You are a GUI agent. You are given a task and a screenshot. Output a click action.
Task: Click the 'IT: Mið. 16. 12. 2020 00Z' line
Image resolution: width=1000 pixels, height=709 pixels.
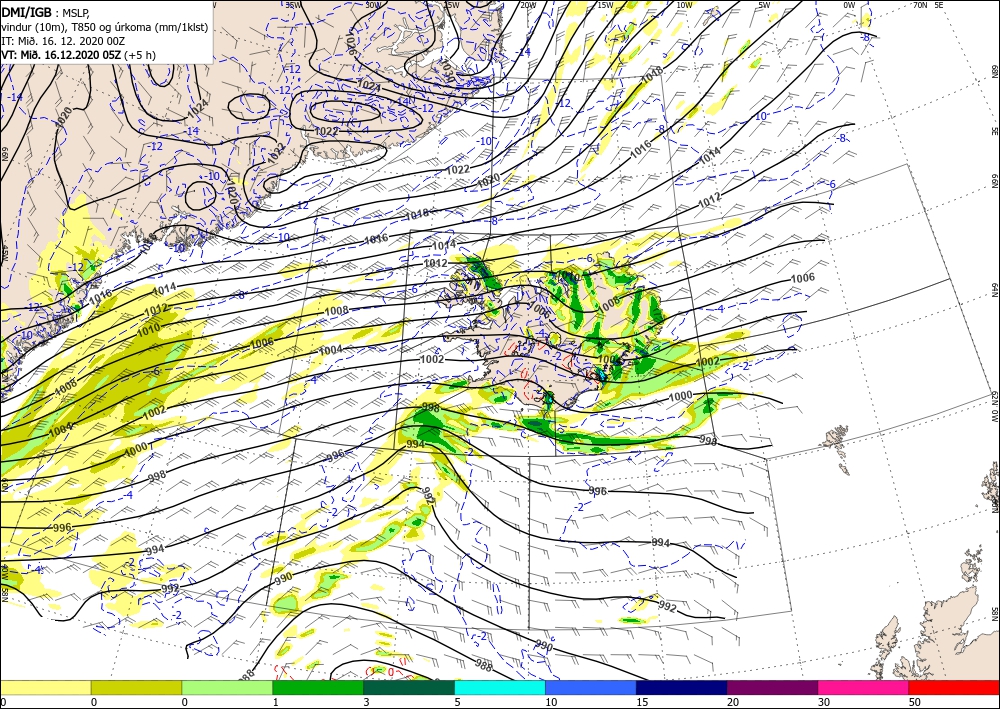click(x=63, y=41)
